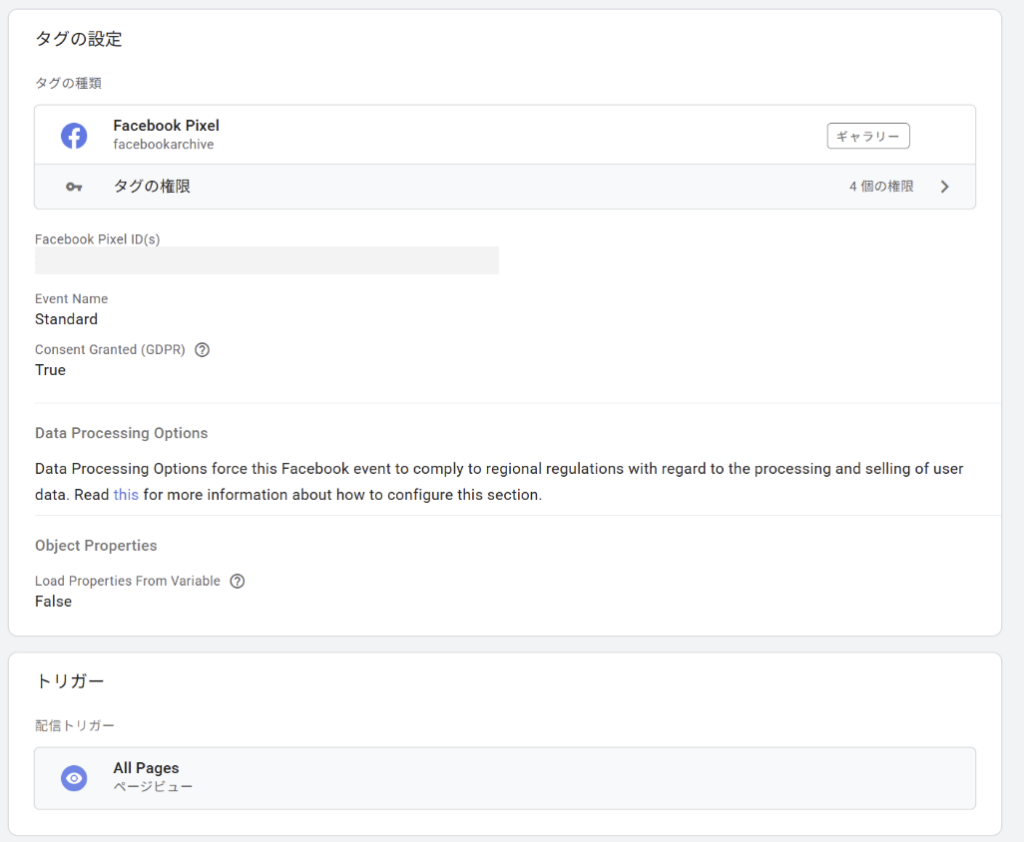Click the All Pages trigger eye icon

click(x=74, y=778)
